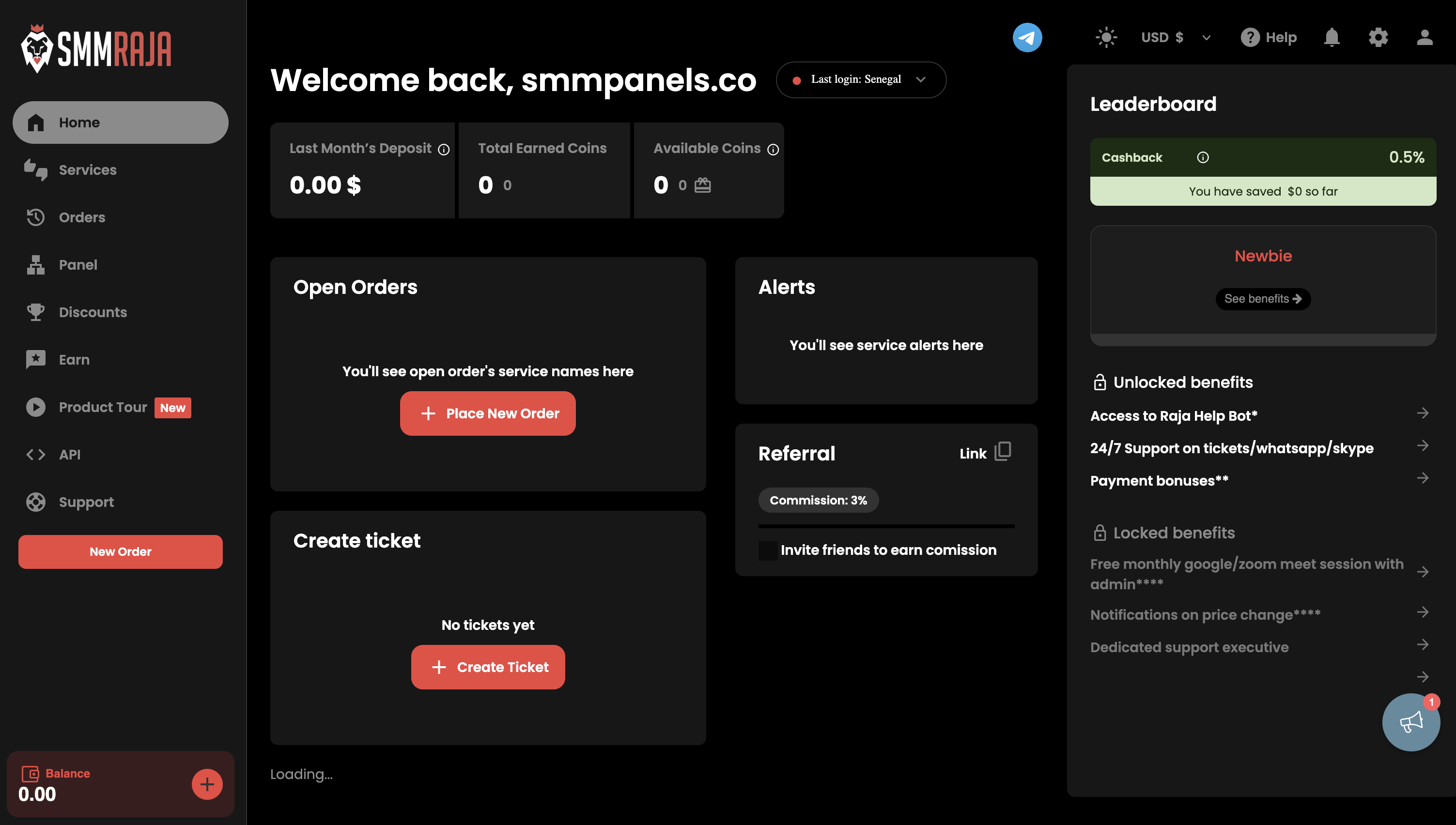This screenshot has height=825, width=1456.
Task: Copy referral link icon
Action: click(x=1003, y=452)
